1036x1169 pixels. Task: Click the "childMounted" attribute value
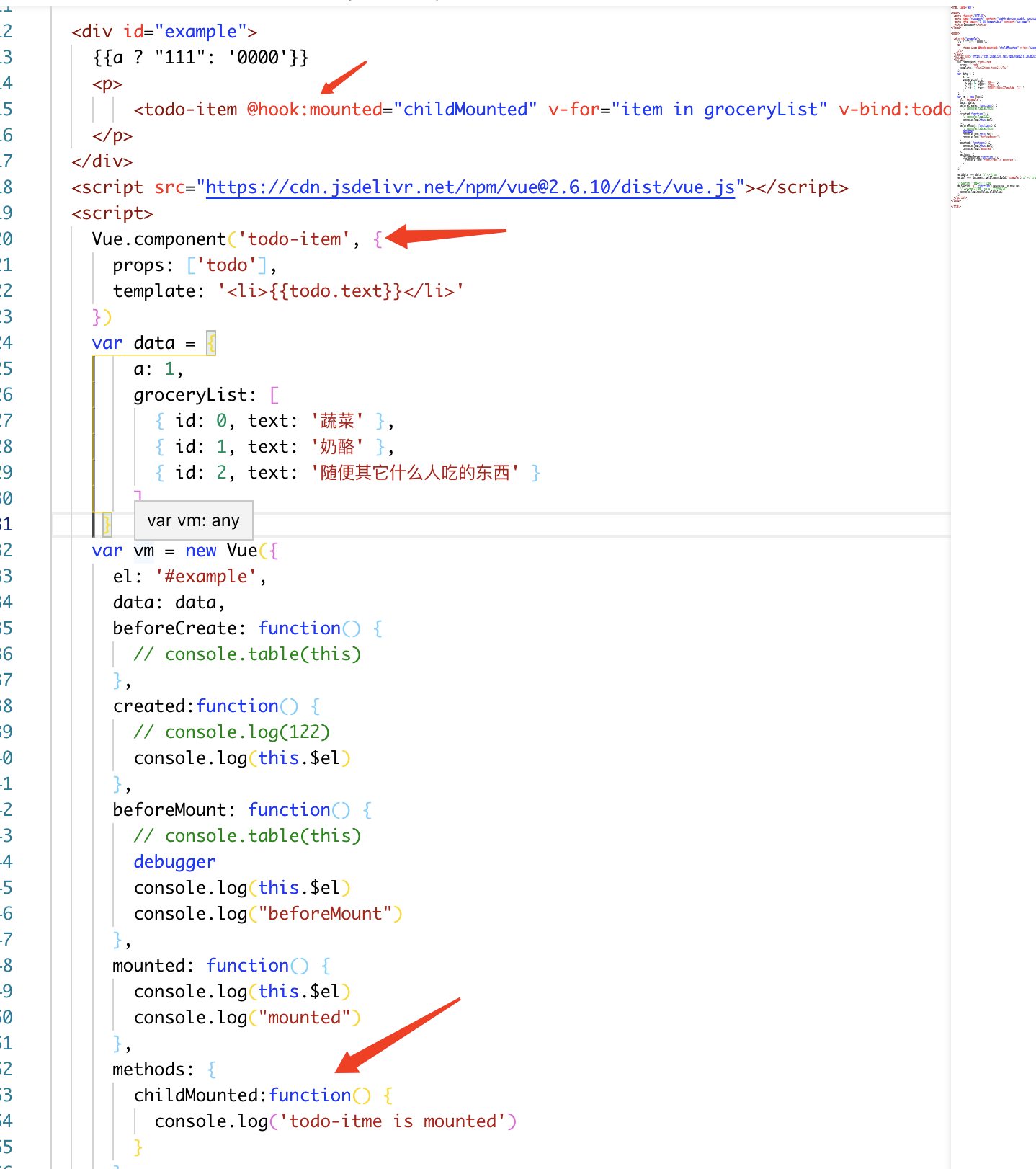pyautogui.click(x=470, y=110)
